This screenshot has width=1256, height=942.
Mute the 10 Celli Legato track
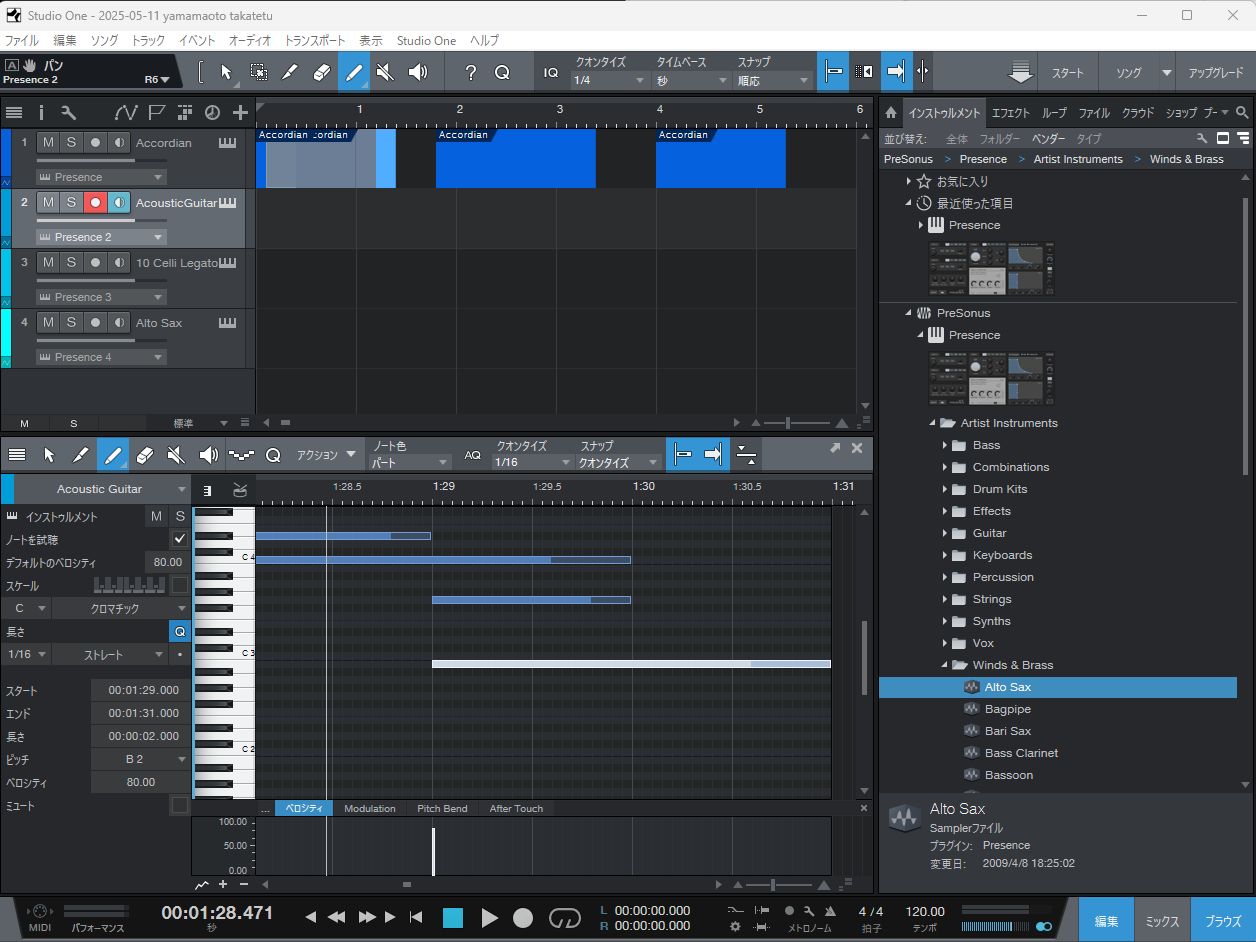coord(48,263)
